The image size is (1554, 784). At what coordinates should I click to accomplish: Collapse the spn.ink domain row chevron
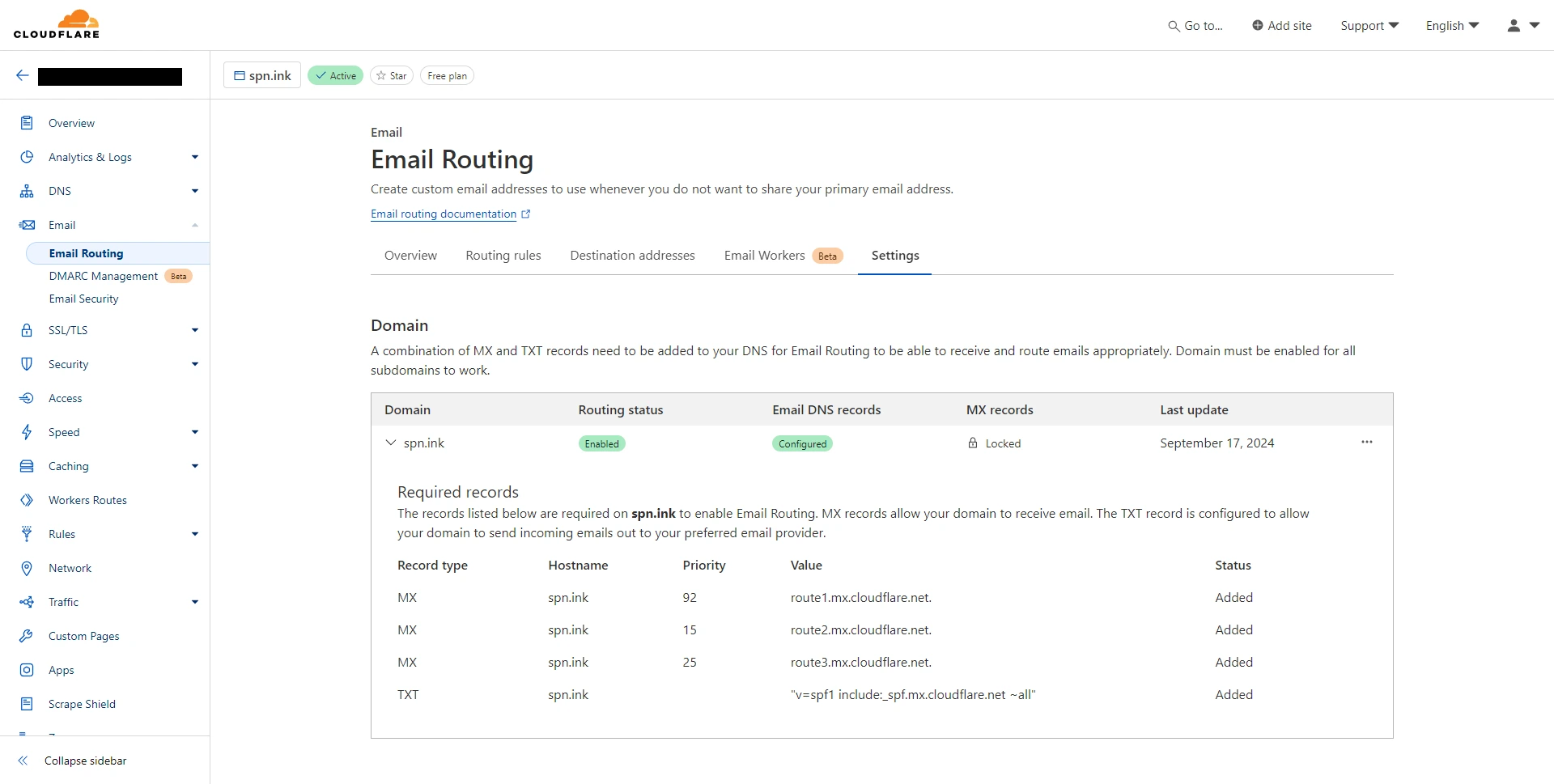[x=391, y=443]
